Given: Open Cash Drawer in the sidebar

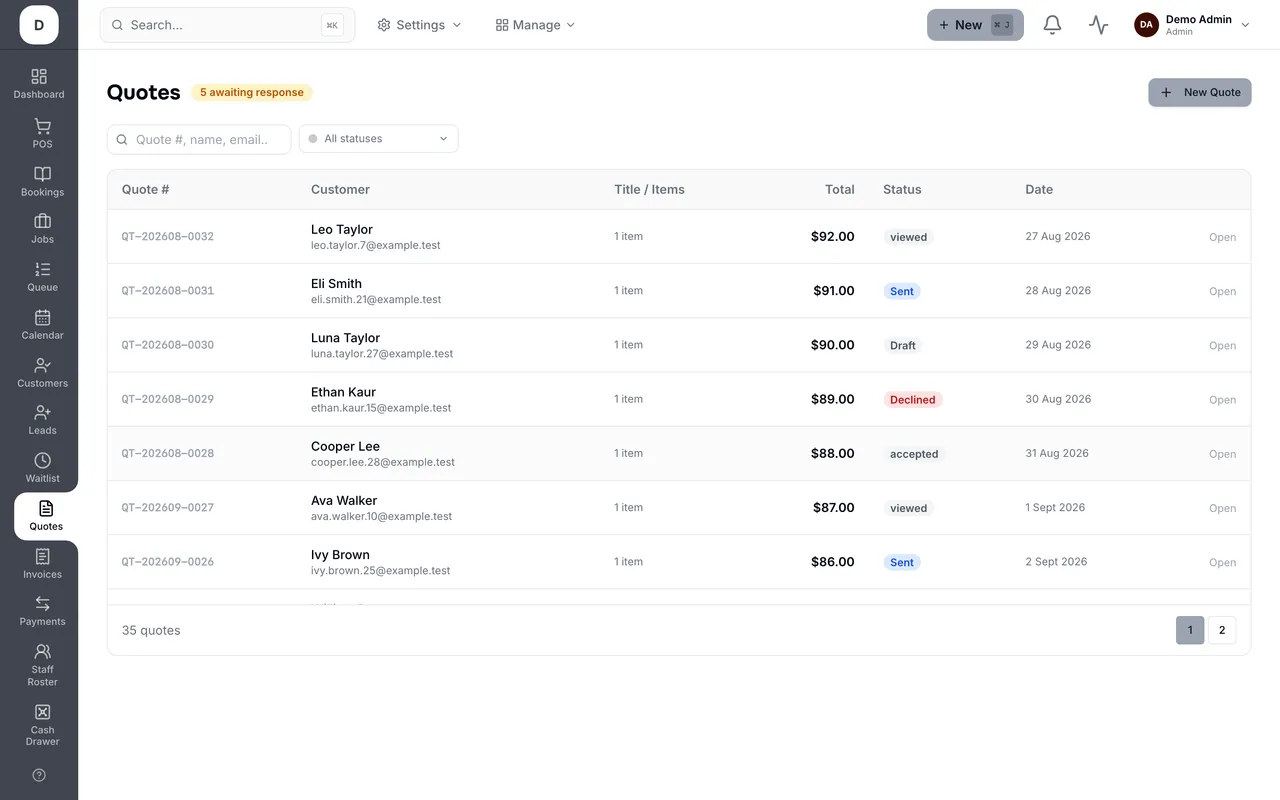Looking at the screenshot, I should point(42,725).
